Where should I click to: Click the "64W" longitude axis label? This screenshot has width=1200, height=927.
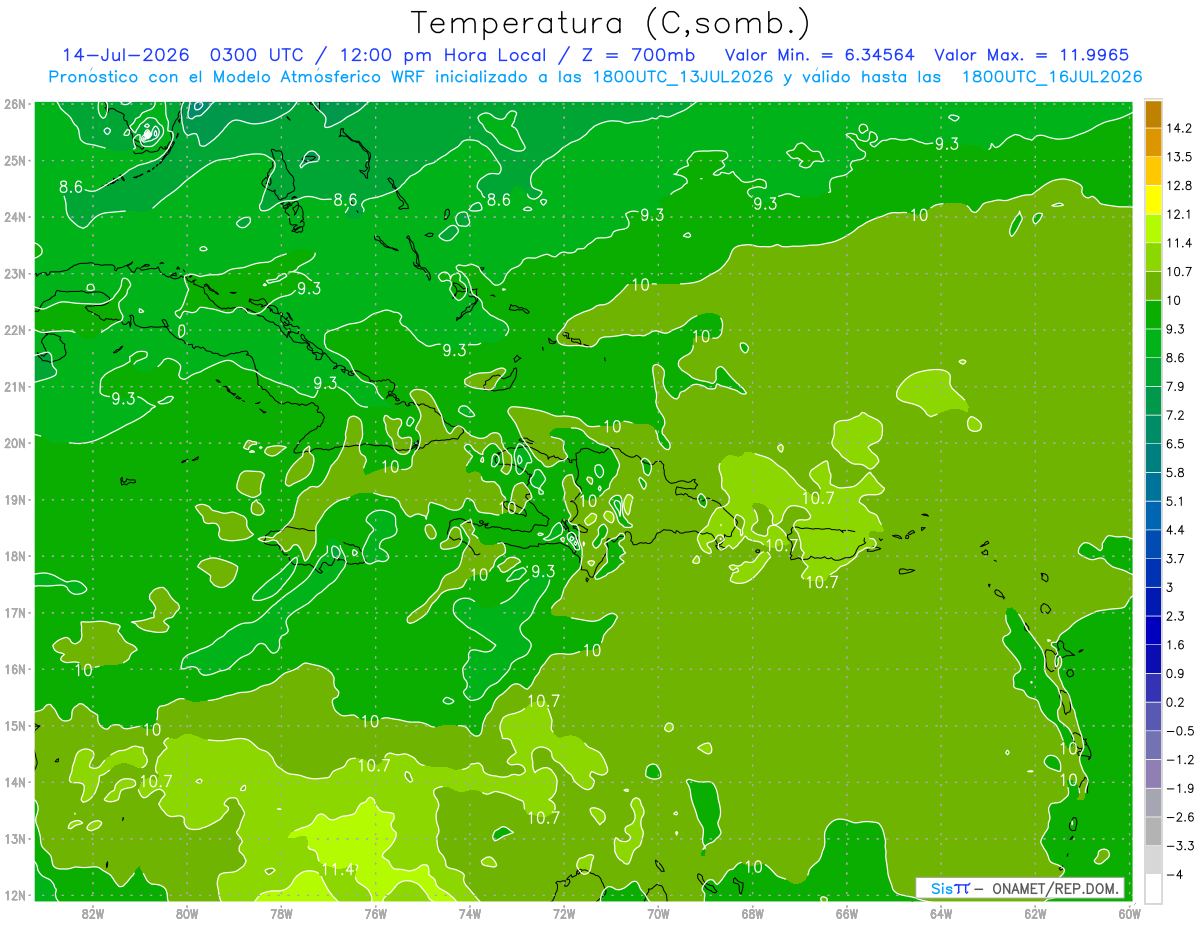tap(941, 913)
